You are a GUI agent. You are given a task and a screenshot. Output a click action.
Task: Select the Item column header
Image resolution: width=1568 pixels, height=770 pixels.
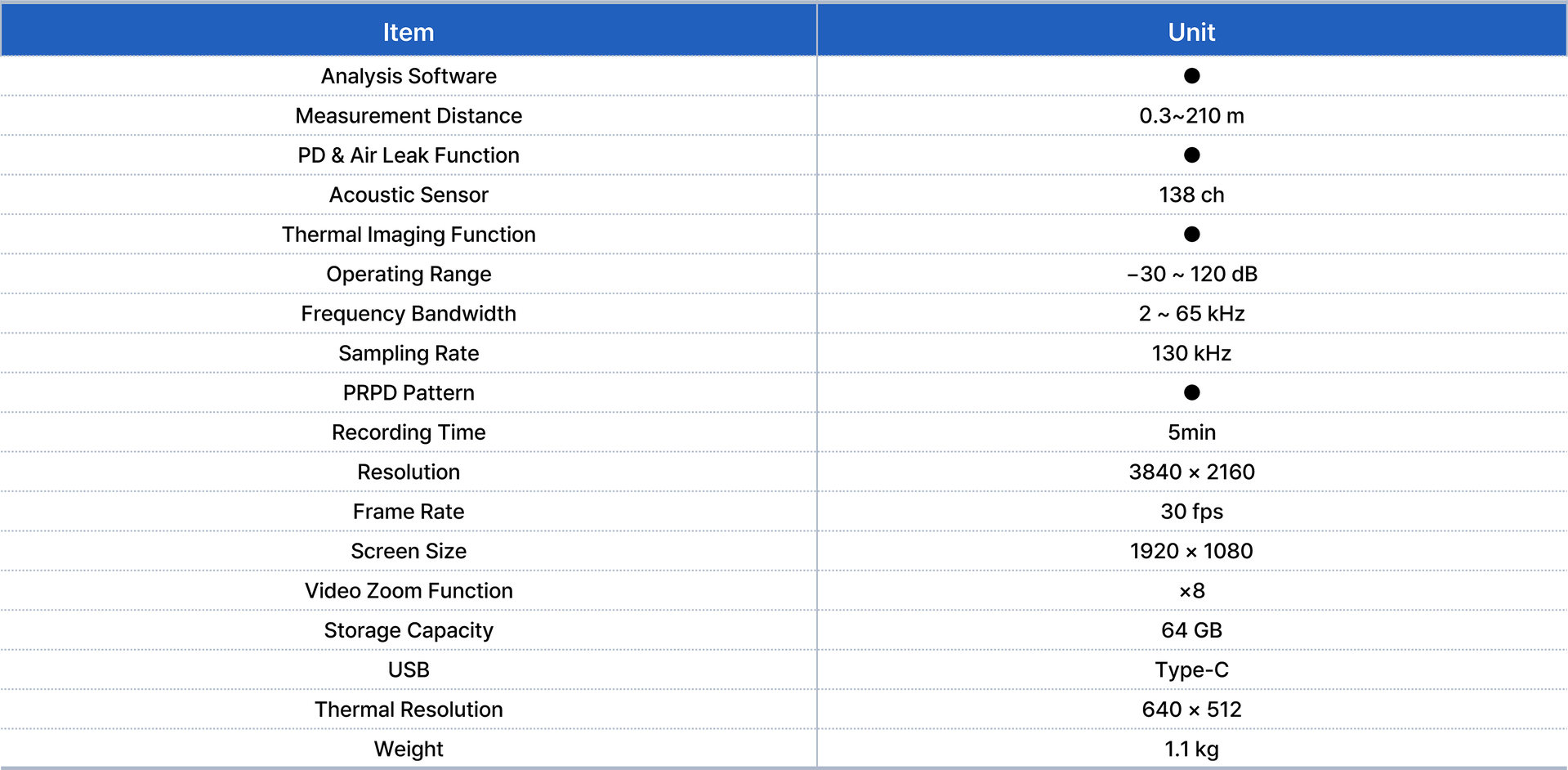(409, 32)
